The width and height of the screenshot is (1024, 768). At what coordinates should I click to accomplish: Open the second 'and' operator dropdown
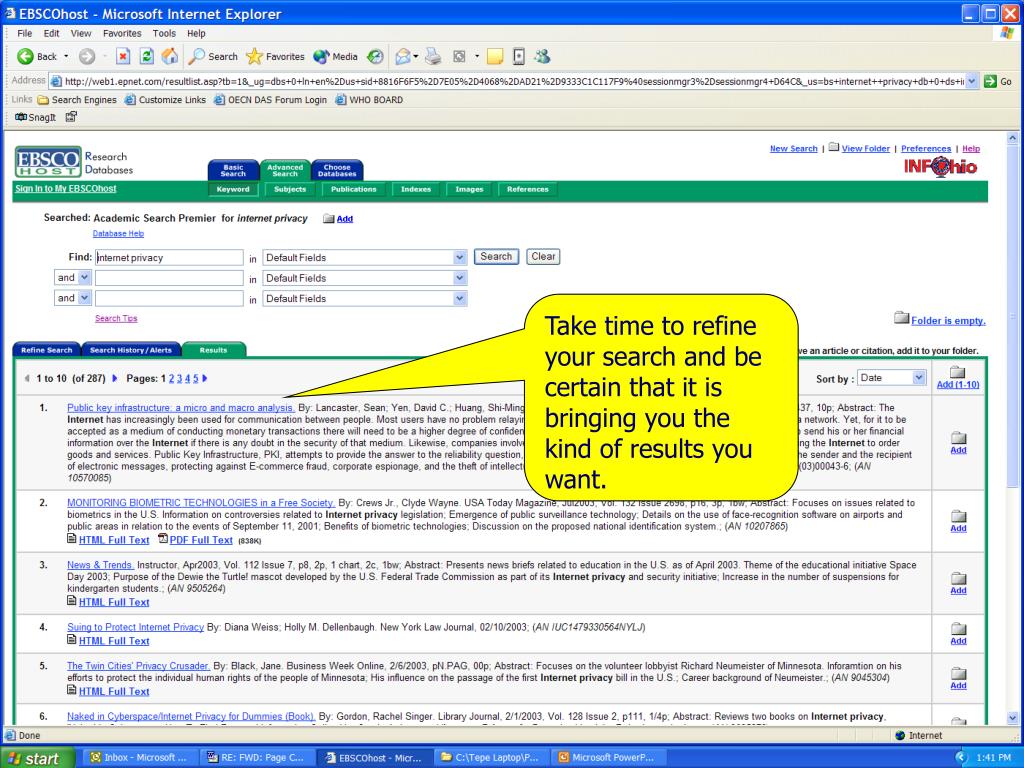tap(84, 298)
